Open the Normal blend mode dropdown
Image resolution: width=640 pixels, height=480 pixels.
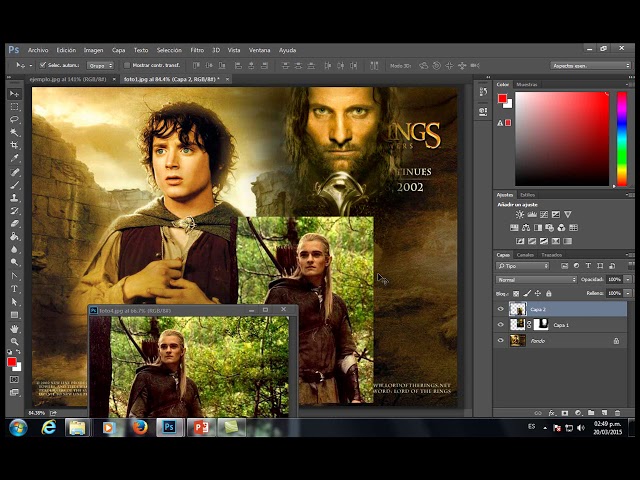pyautogui.click(x=536, y=280)
